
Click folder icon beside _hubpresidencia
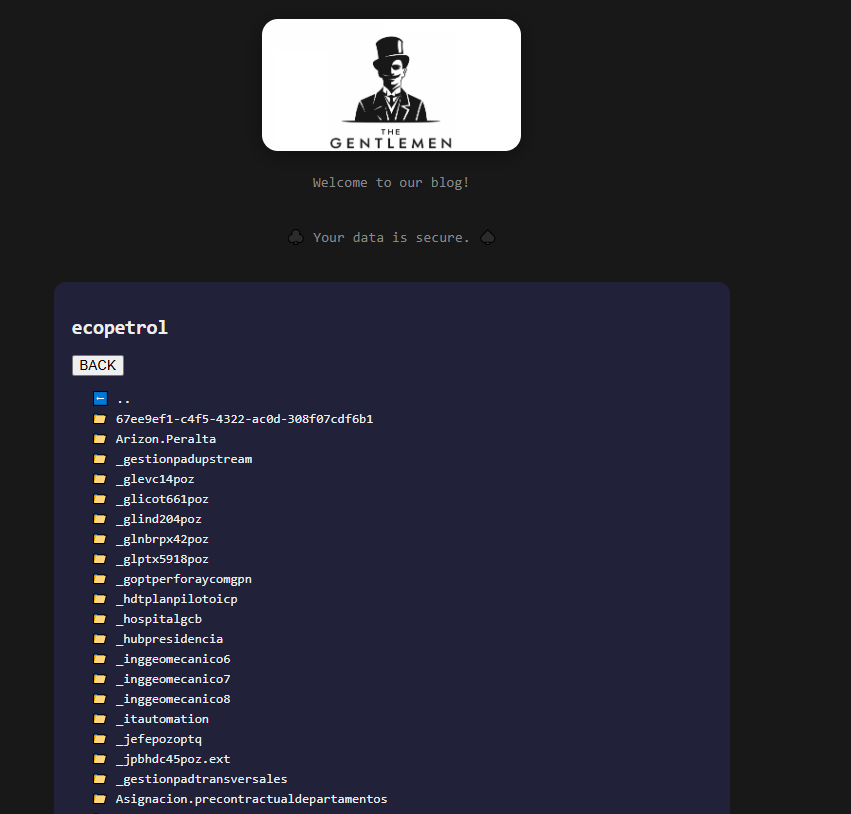coord(100,639)
